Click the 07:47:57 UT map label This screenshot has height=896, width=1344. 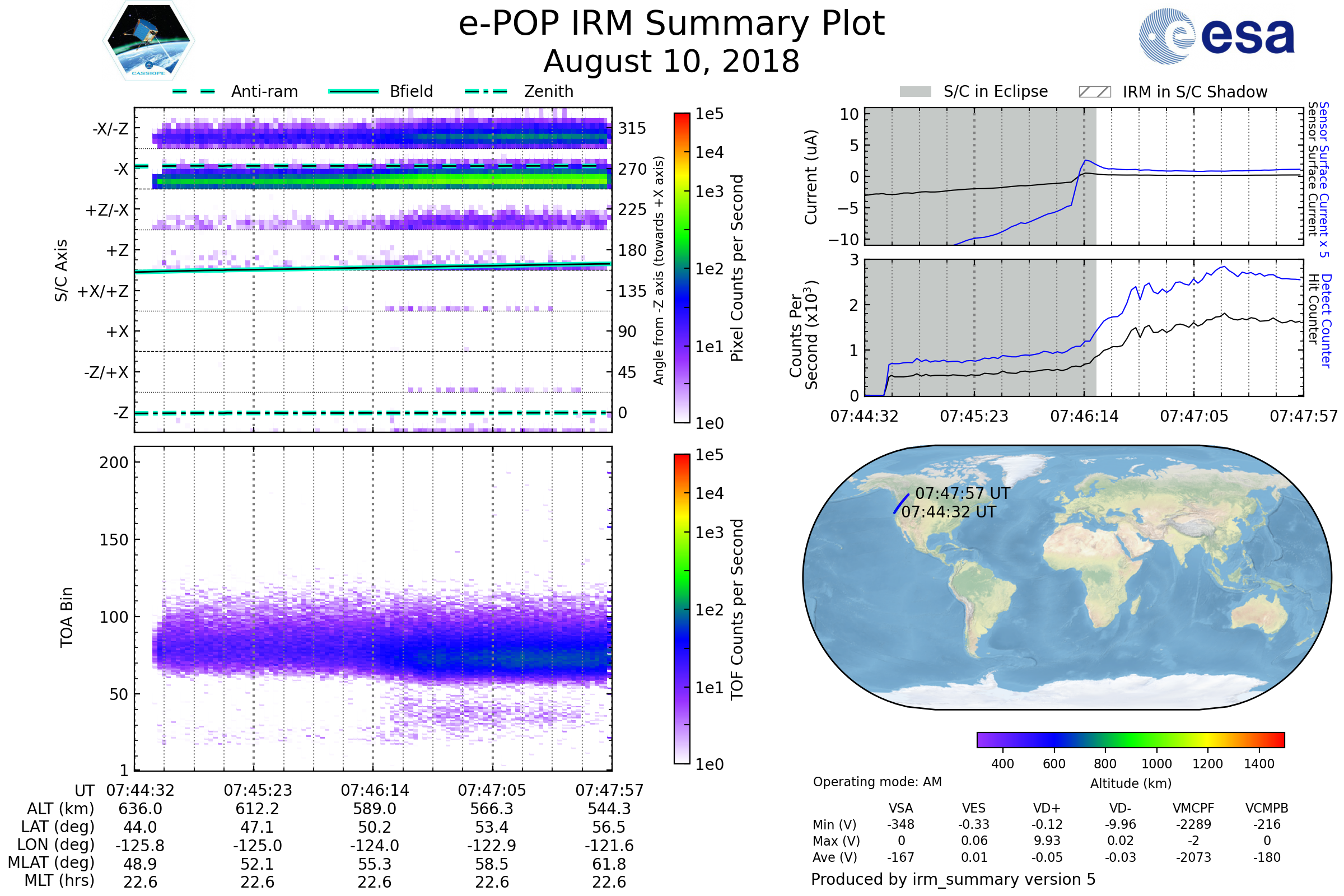pyautogui.click(x=962, y=494)
